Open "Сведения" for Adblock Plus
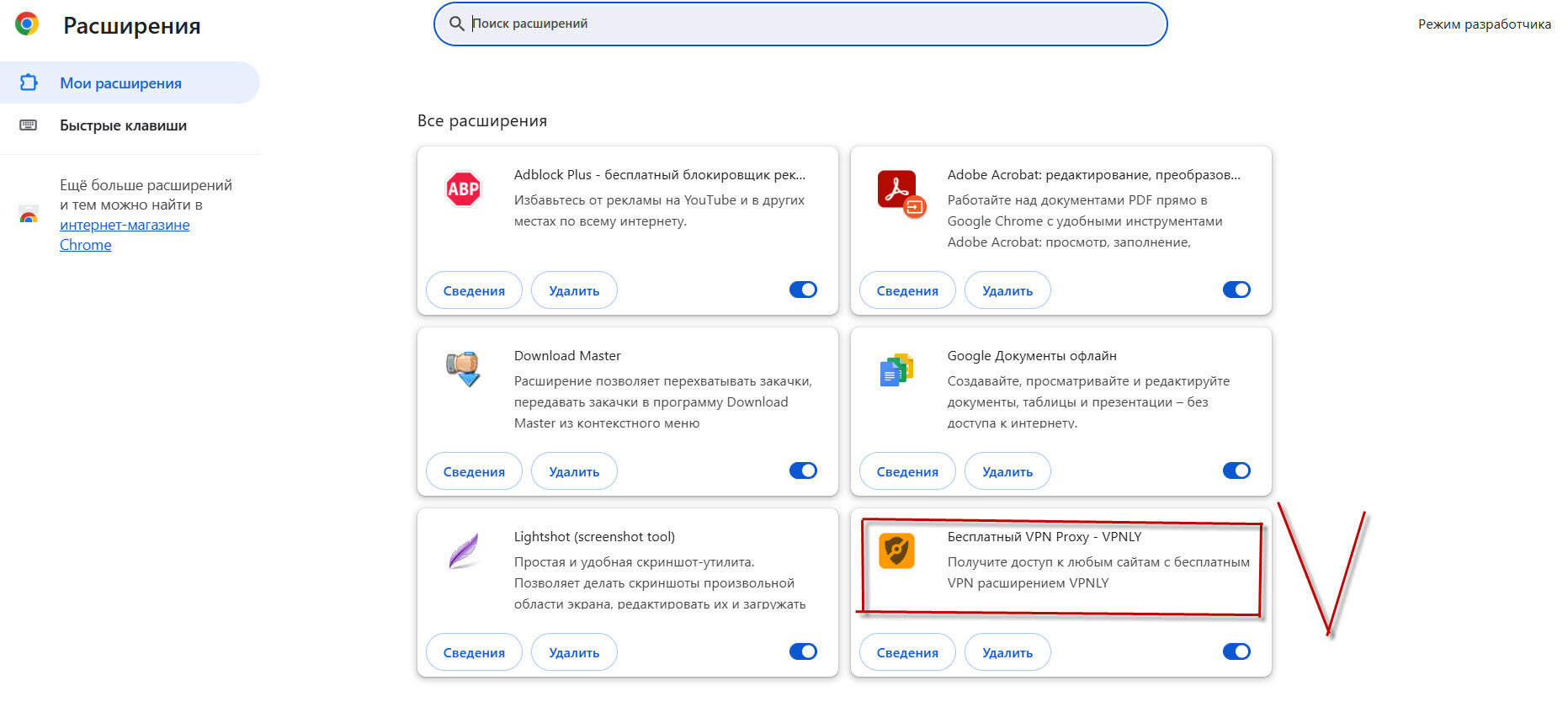This screenshot has height=723, width=1568. [x=474, y=290]
